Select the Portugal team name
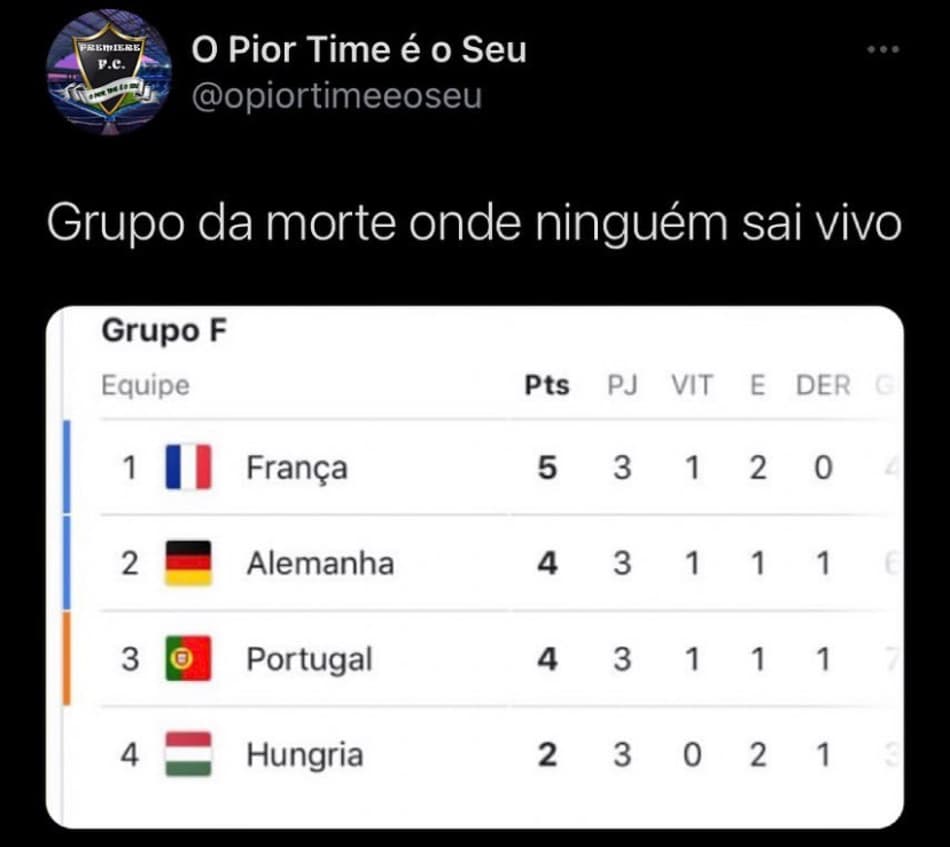 (309, 660)
